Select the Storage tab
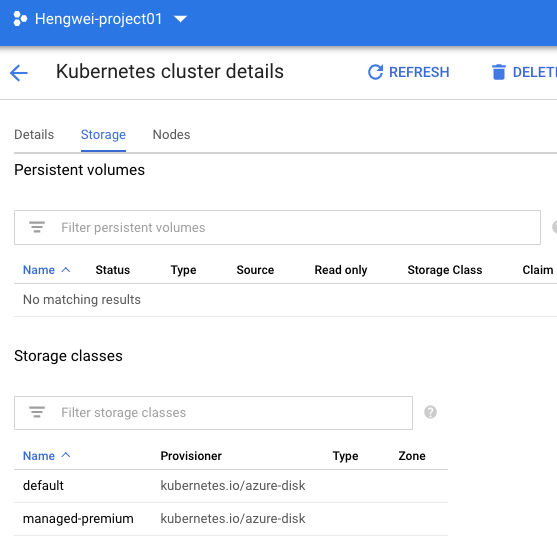The width and height of the screenshot is (557, 541). tap(103, 135)
